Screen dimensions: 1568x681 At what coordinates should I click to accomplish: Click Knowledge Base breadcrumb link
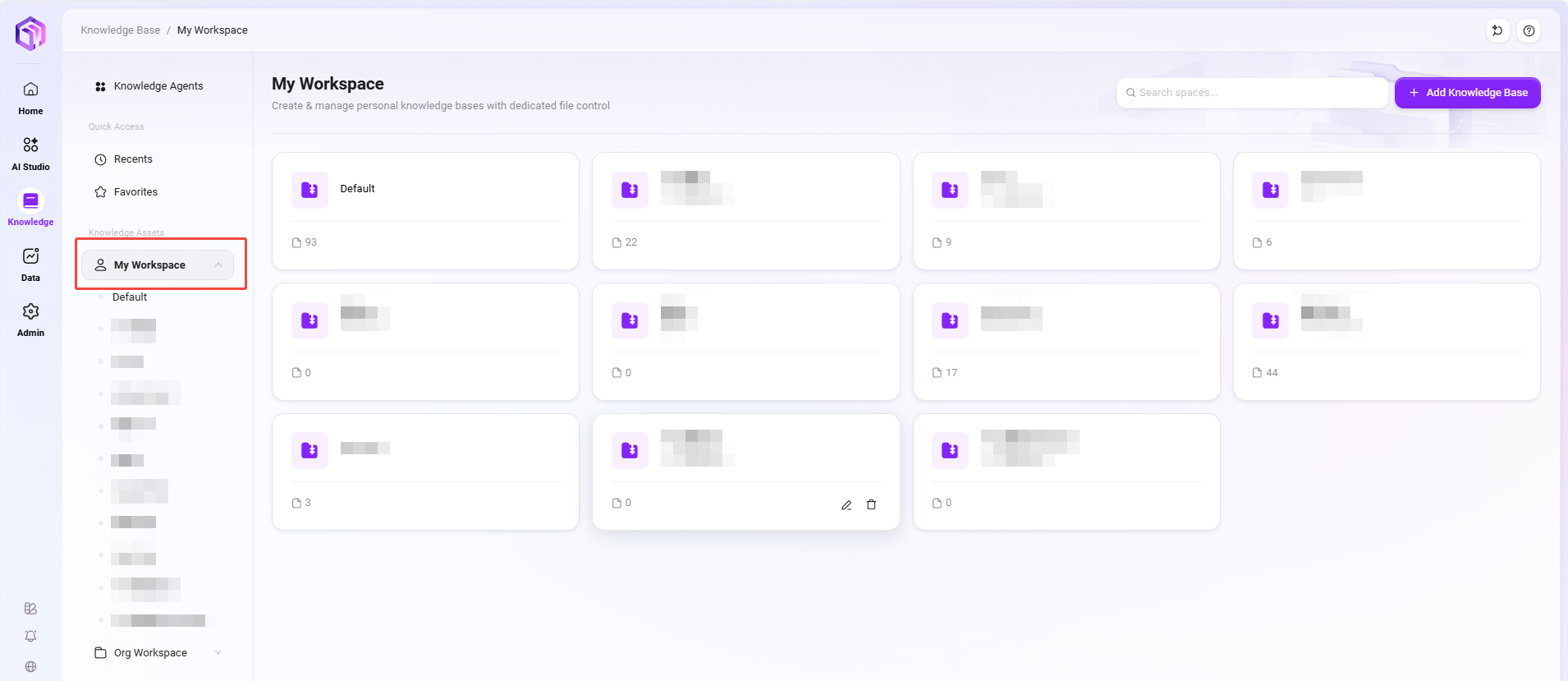[x=120, y=30]
